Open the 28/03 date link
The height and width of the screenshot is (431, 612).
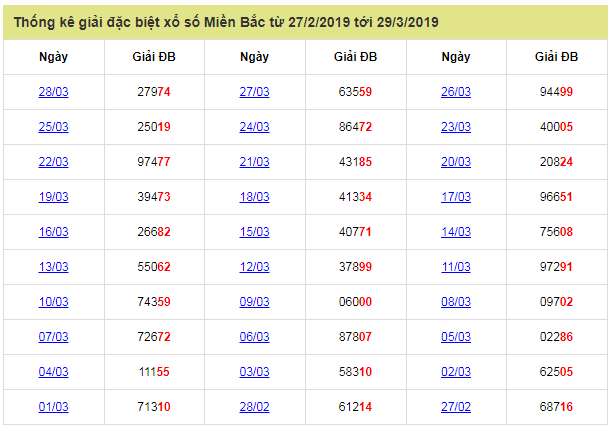tap(53, 92)
